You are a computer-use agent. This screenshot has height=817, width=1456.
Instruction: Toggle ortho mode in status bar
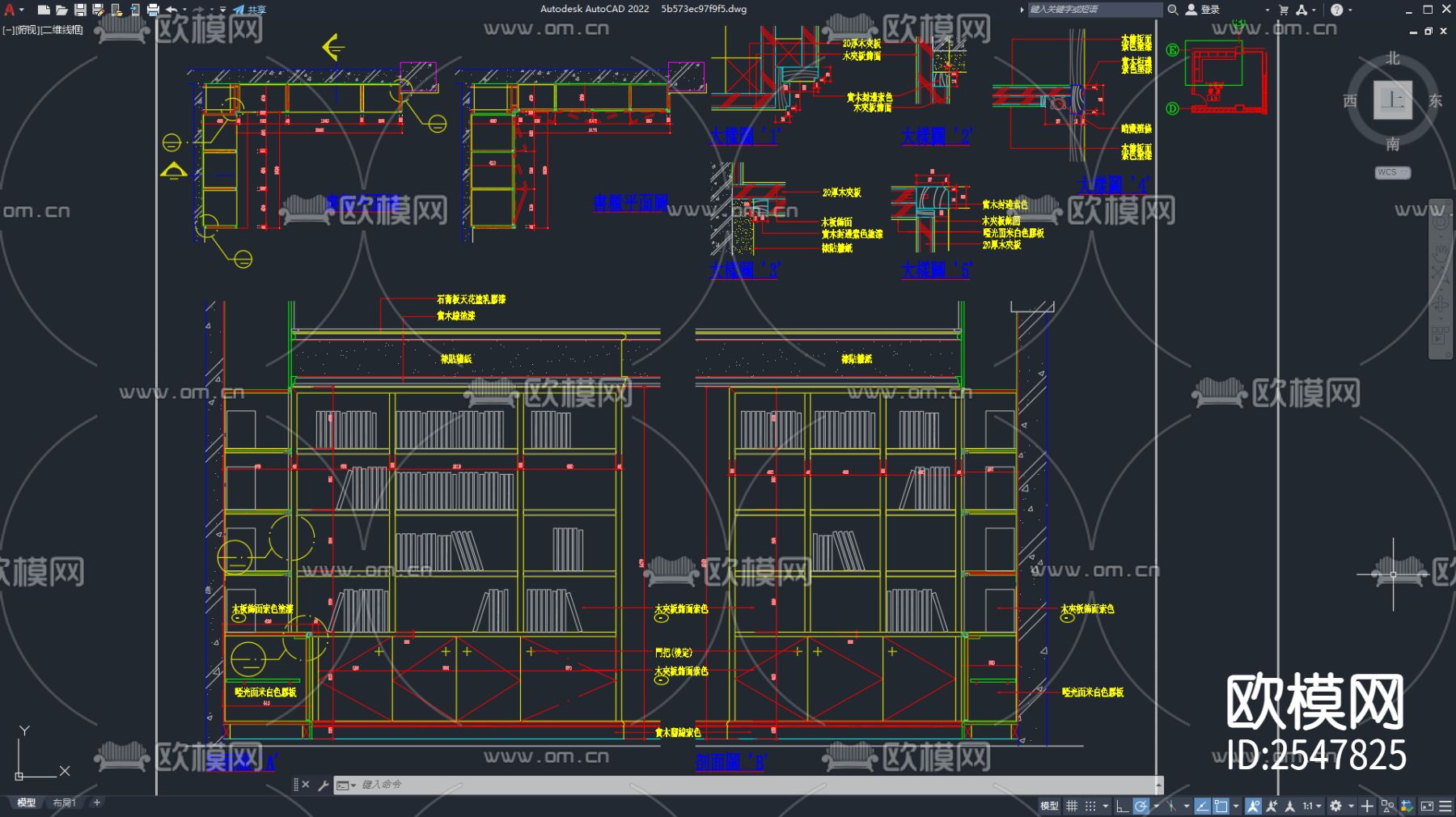(x=1122, y=806)
